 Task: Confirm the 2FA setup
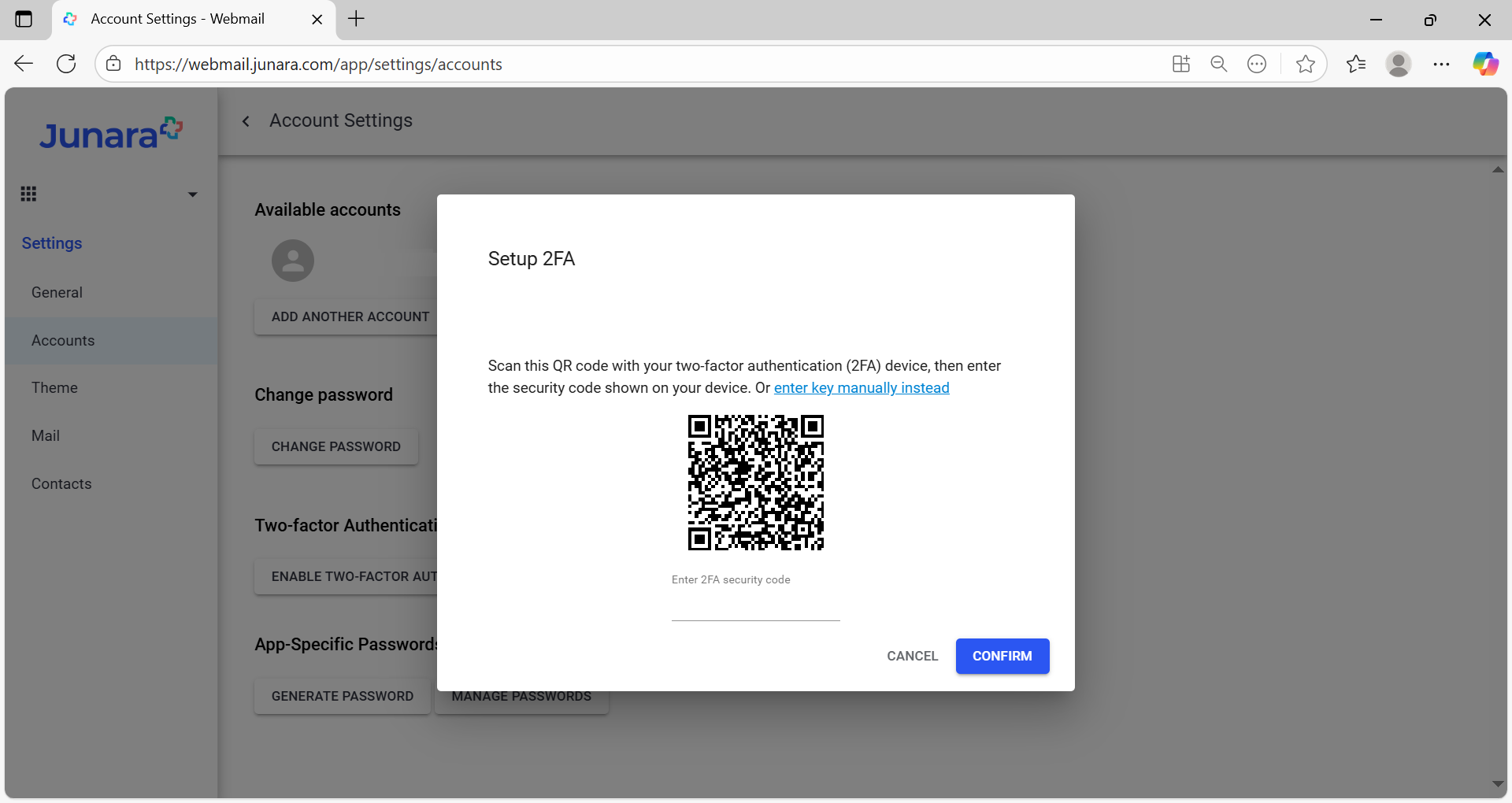point(1002,656)
